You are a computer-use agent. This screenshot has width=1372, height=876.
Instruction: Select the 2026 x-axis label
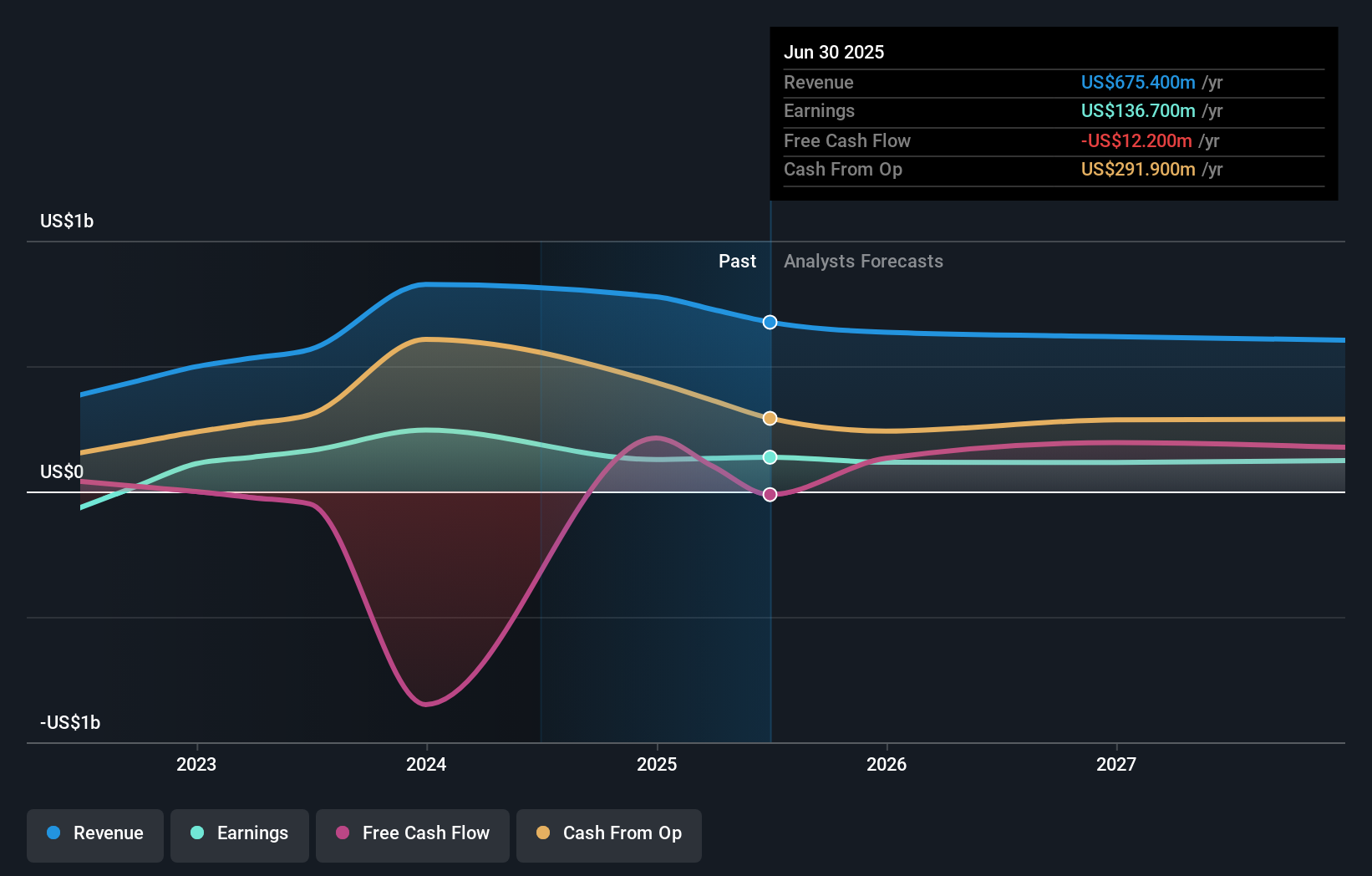(887, 764)
